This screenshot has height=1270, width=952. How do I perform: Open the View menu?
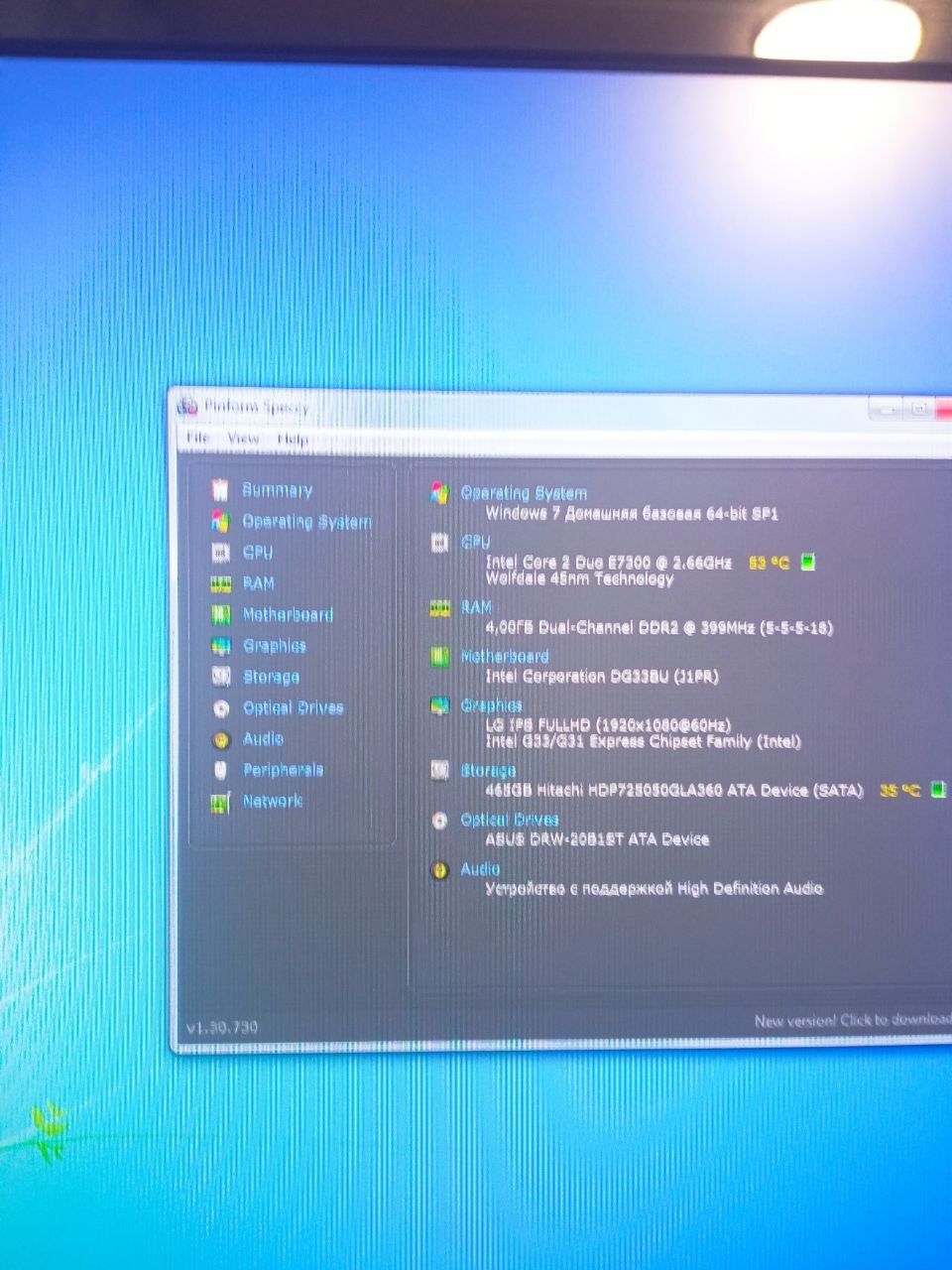(243, 438)
